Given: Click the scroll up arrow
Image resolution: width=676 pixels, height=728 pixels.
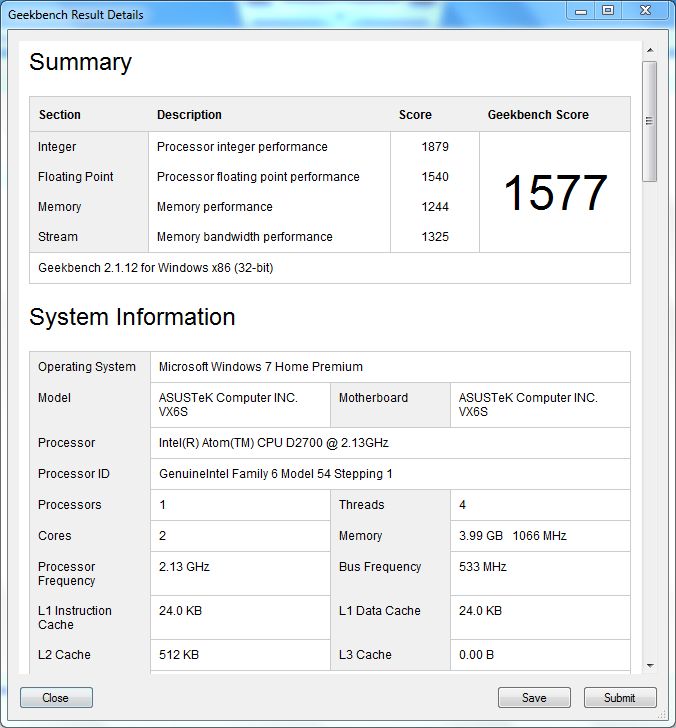Looking at the screenshot, I should click(x=650, y=50).
